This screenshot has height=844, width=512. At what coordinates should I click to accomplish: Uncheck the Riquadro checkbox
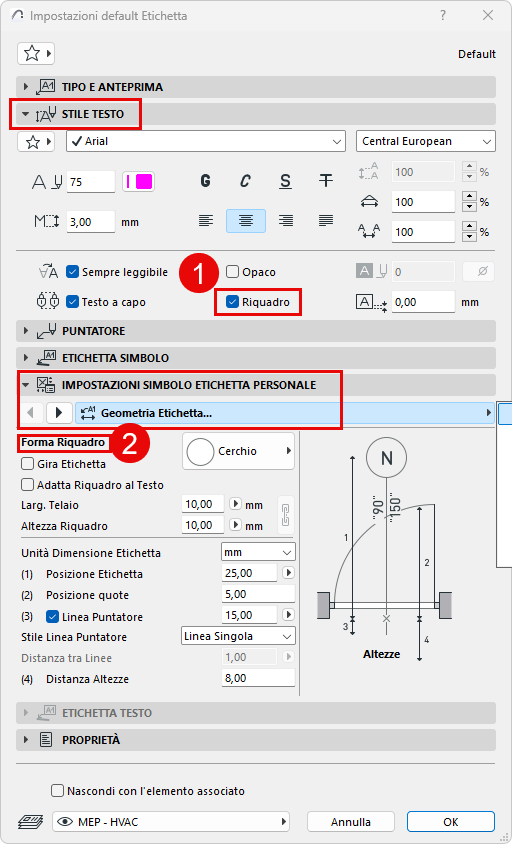pos(232,302)
